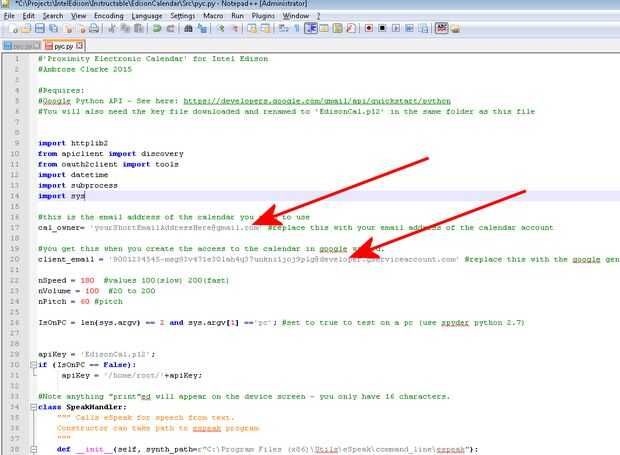
Task: Play back the recorded macro
Action: [x=396, y=28]
